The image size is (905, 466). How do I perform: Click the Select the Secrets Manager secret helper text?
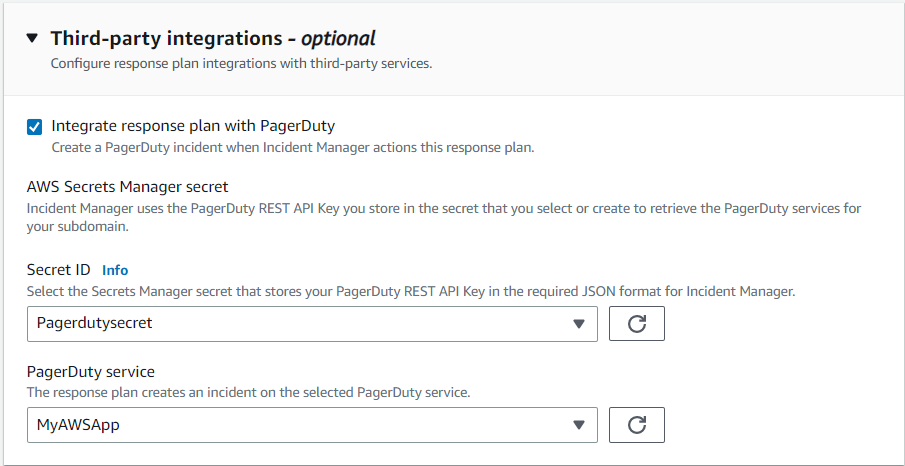410,291
